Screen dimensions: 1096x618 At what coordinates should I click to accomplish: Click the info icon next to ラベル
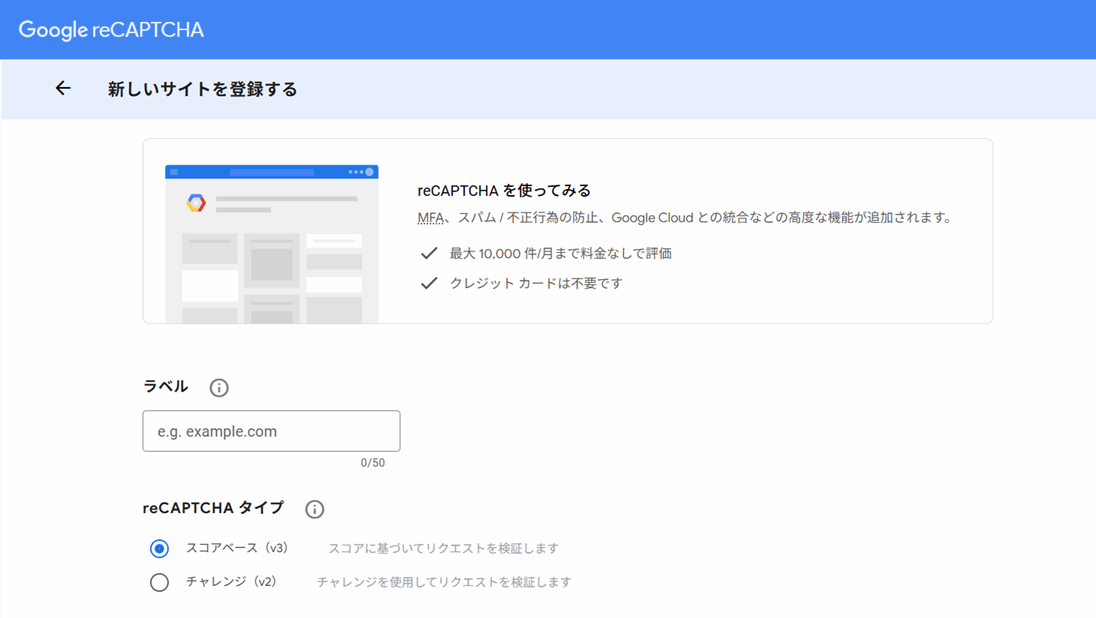[219, 387]
